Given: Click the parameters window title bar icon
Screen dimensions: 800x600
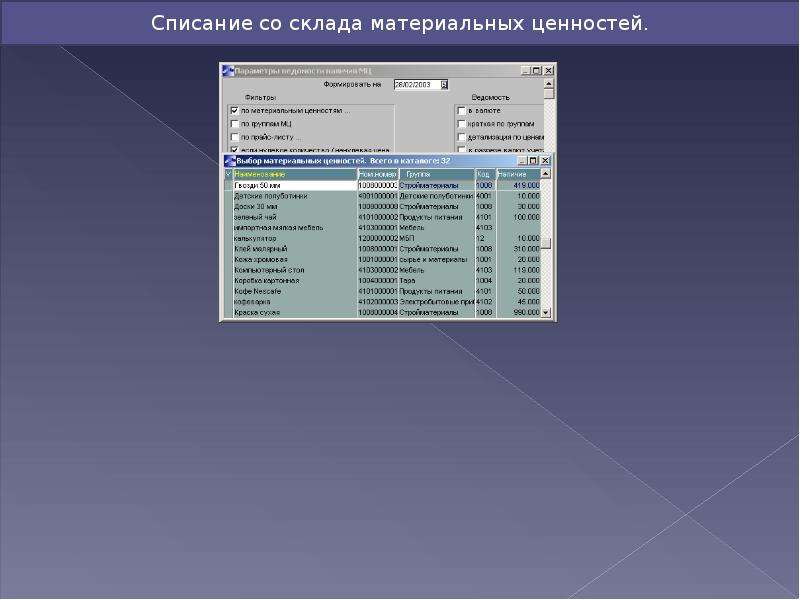Looking at the screenshot, I should [228, 70].
